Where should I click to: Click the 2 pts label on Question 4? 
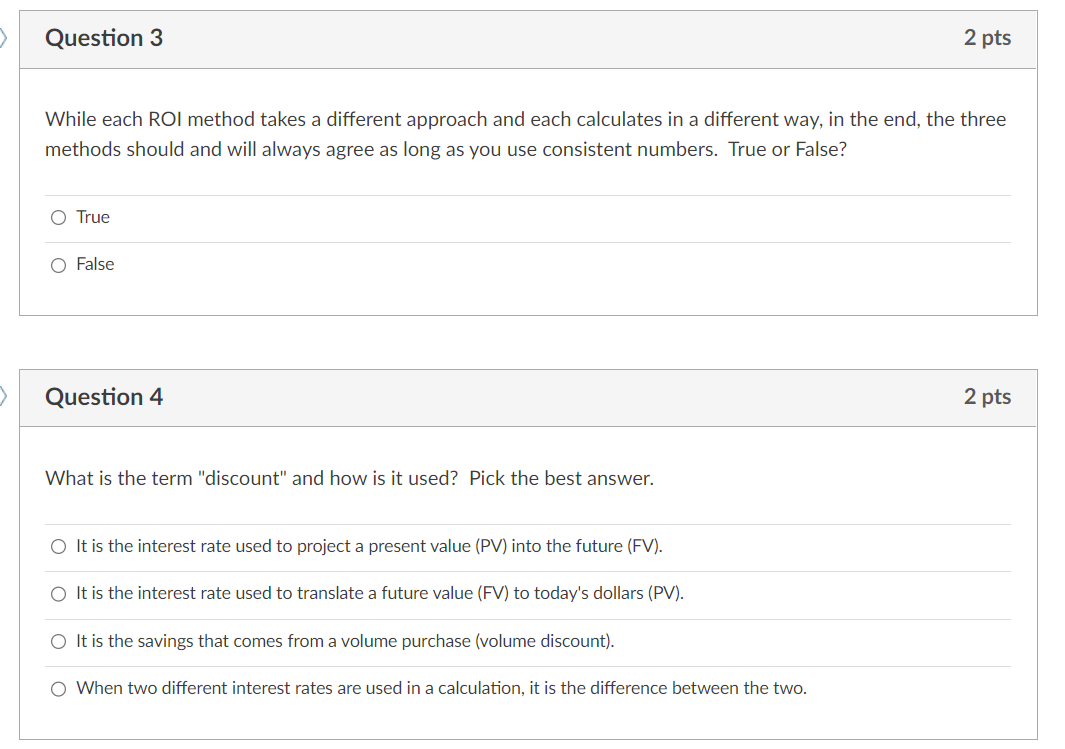pos(987,397)
